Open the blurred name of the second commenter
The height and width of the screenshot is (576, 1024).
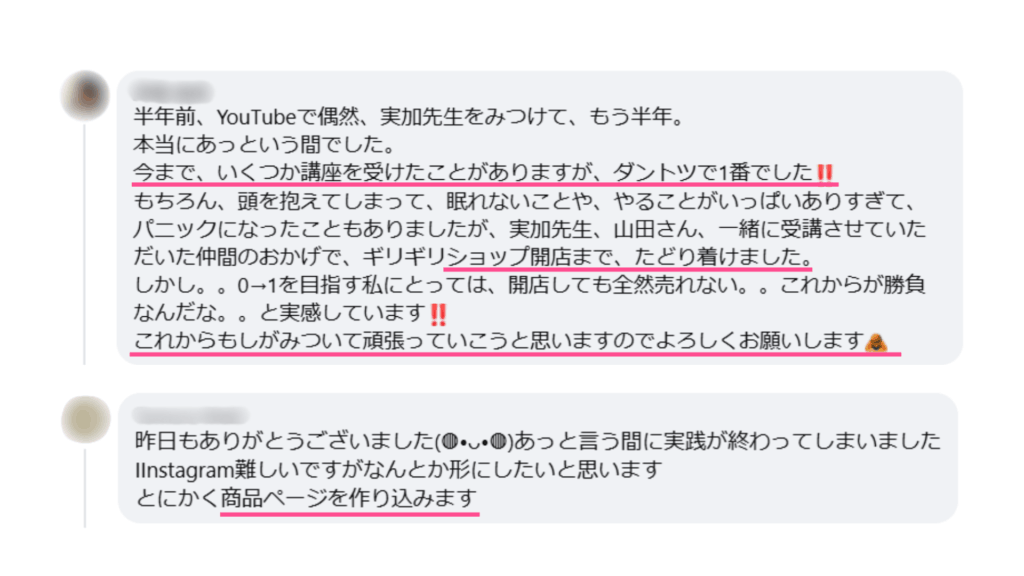tap(190, 415)
